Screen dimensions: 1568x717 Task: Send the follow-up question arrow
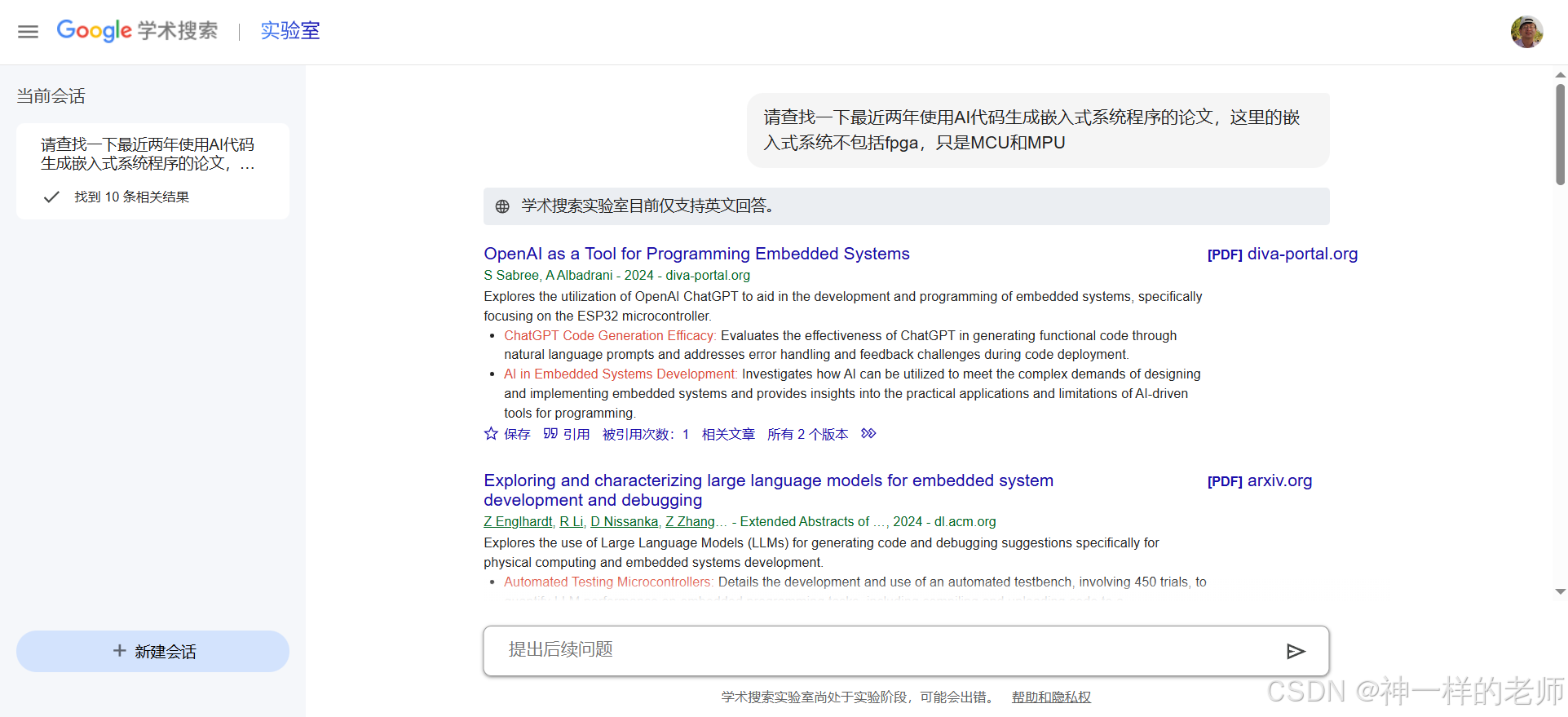click(1296, 651)
